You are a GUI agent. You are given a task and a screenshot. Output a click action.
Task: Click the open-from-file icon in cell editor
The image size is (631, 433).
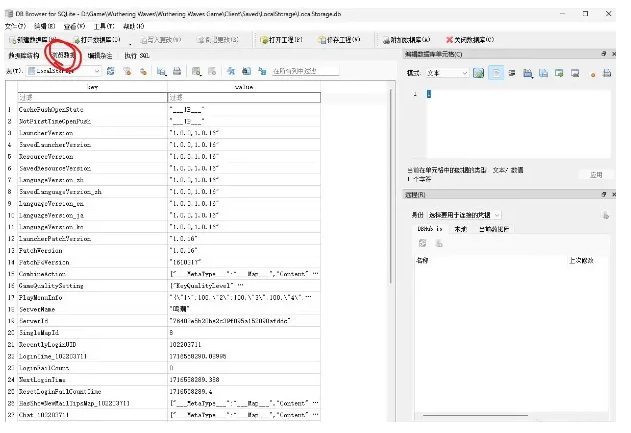528,73
